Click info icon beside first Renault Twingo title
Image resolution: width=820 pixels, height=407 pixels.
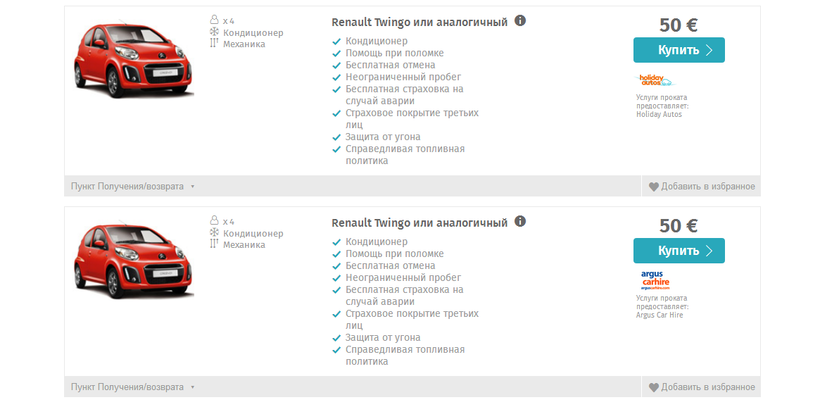pyautogui.click(x=521, y=21)
